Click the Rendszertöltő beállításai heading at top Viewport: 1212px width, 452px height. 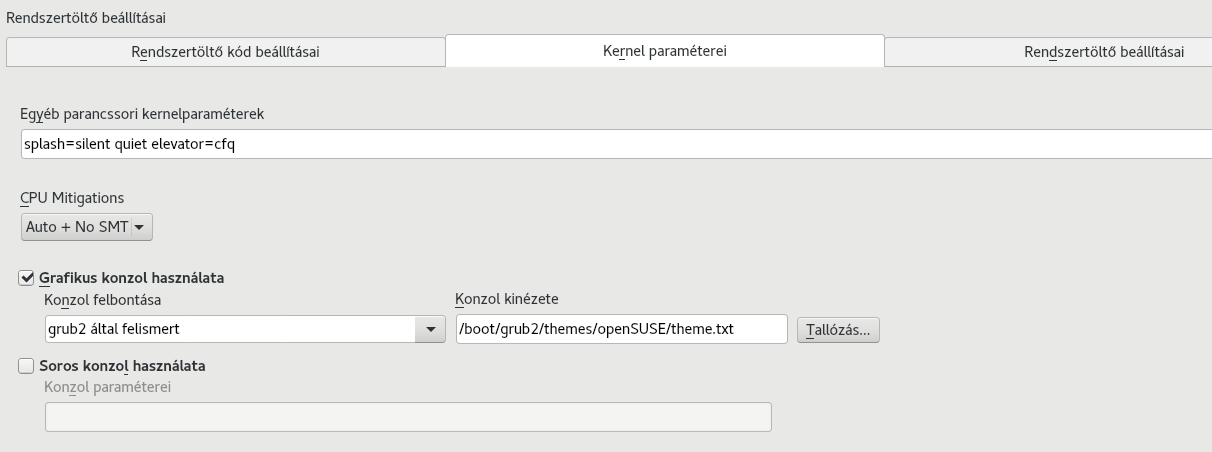[x=86, y=17]
